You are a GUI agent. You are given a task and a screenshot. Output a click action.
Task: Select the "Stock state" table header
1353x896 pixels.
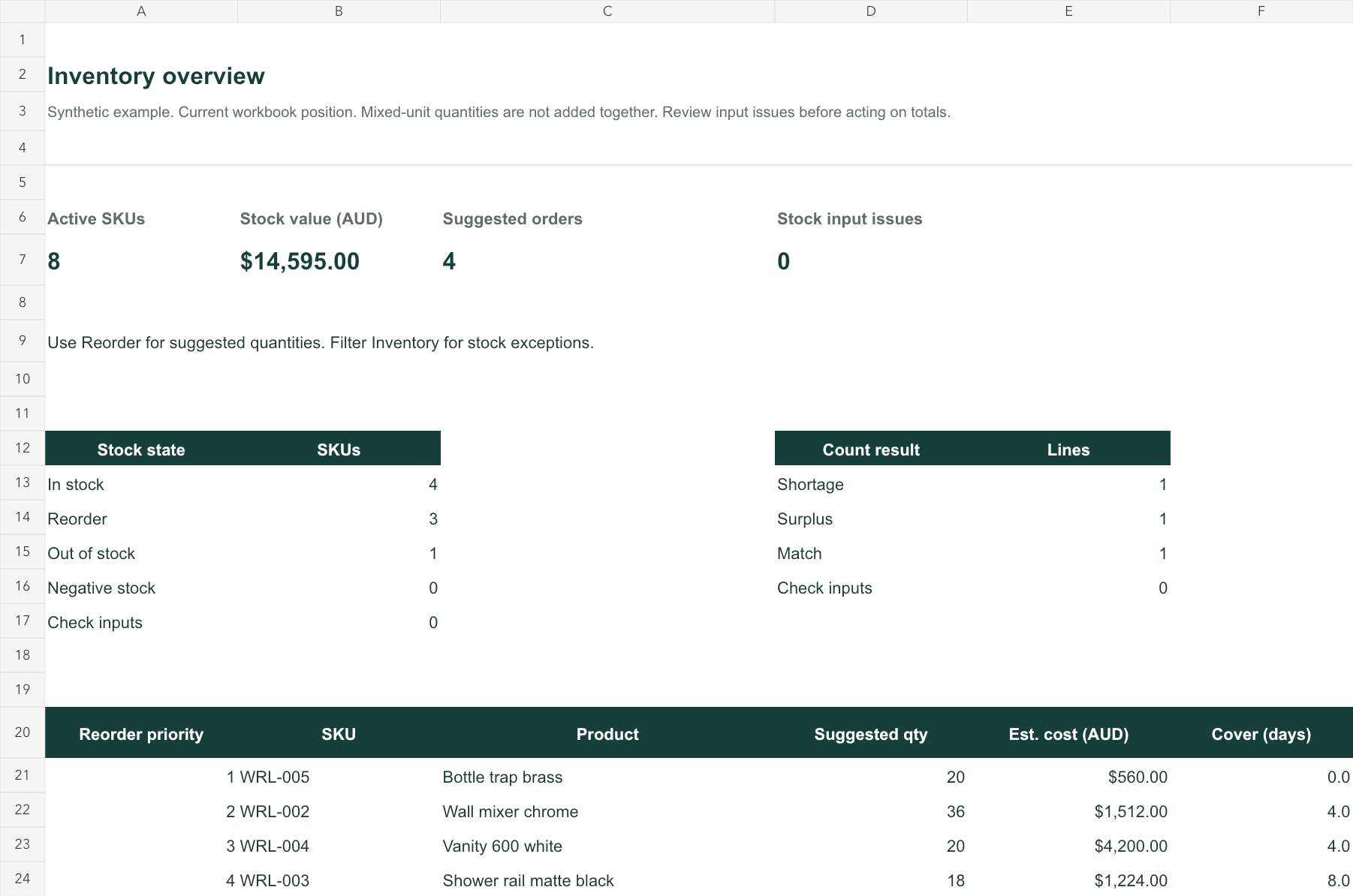click(x=141, y=449)
